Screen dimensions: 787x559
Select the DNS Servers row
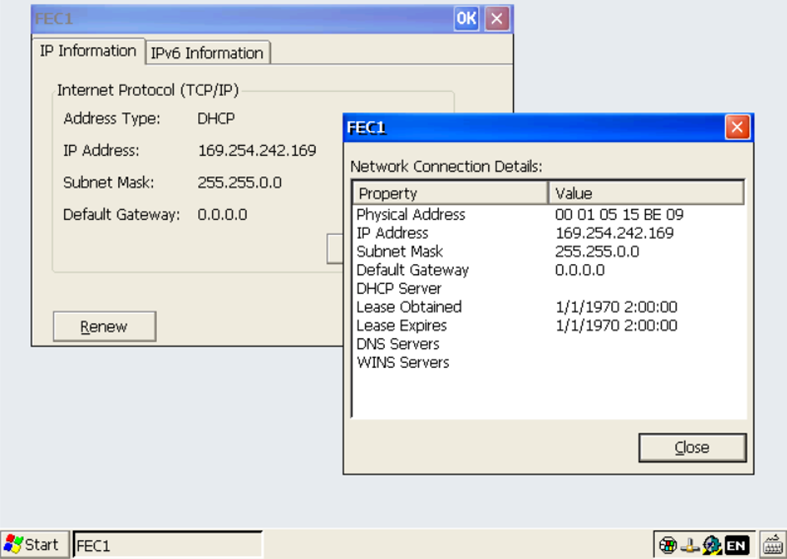click(x=549, y=344)
